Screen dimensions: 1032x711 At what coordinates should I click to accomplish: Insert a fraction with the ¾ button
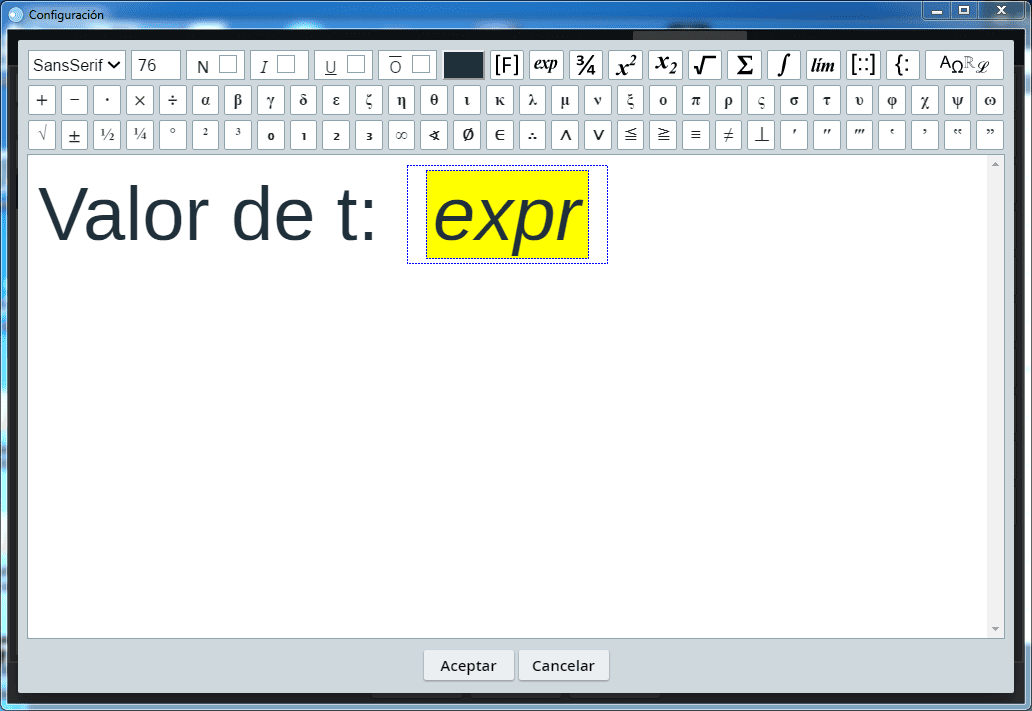click(x=586, y=65)
